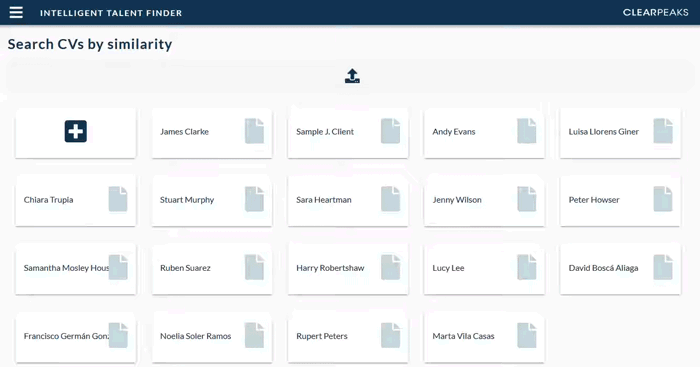Click Jenny Wilson's file icon
Viewport: 700px width, 367px height.
coord(527,199)
